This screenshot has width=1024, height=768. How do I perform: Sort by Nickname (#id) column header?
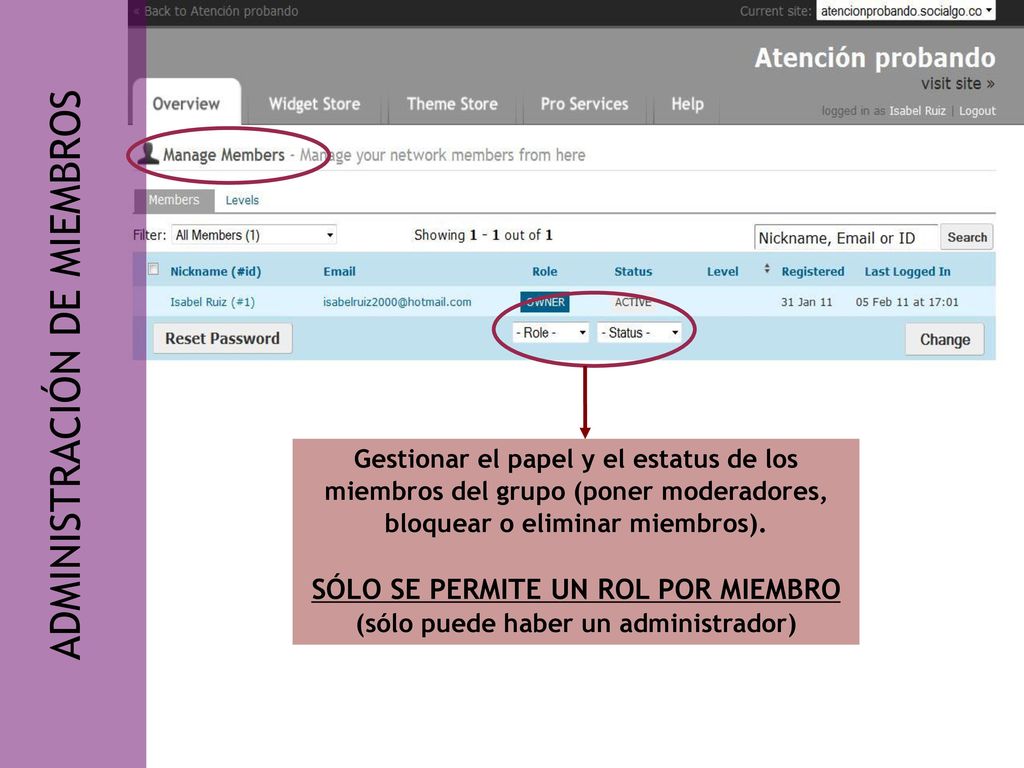point(216,272)
